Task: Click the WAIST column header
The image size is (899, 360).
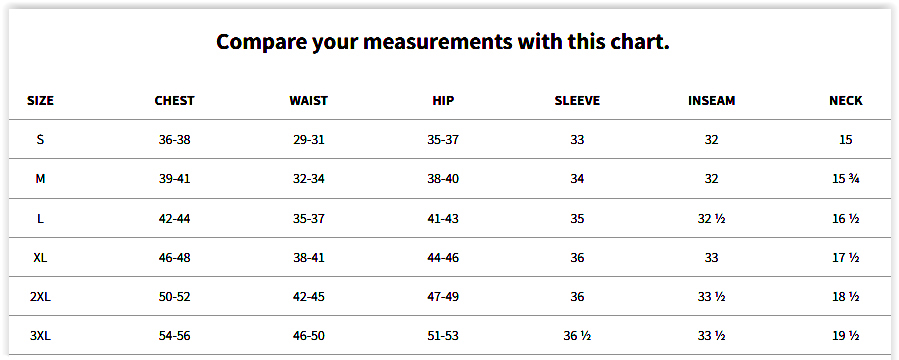Action: pos(308,101)
